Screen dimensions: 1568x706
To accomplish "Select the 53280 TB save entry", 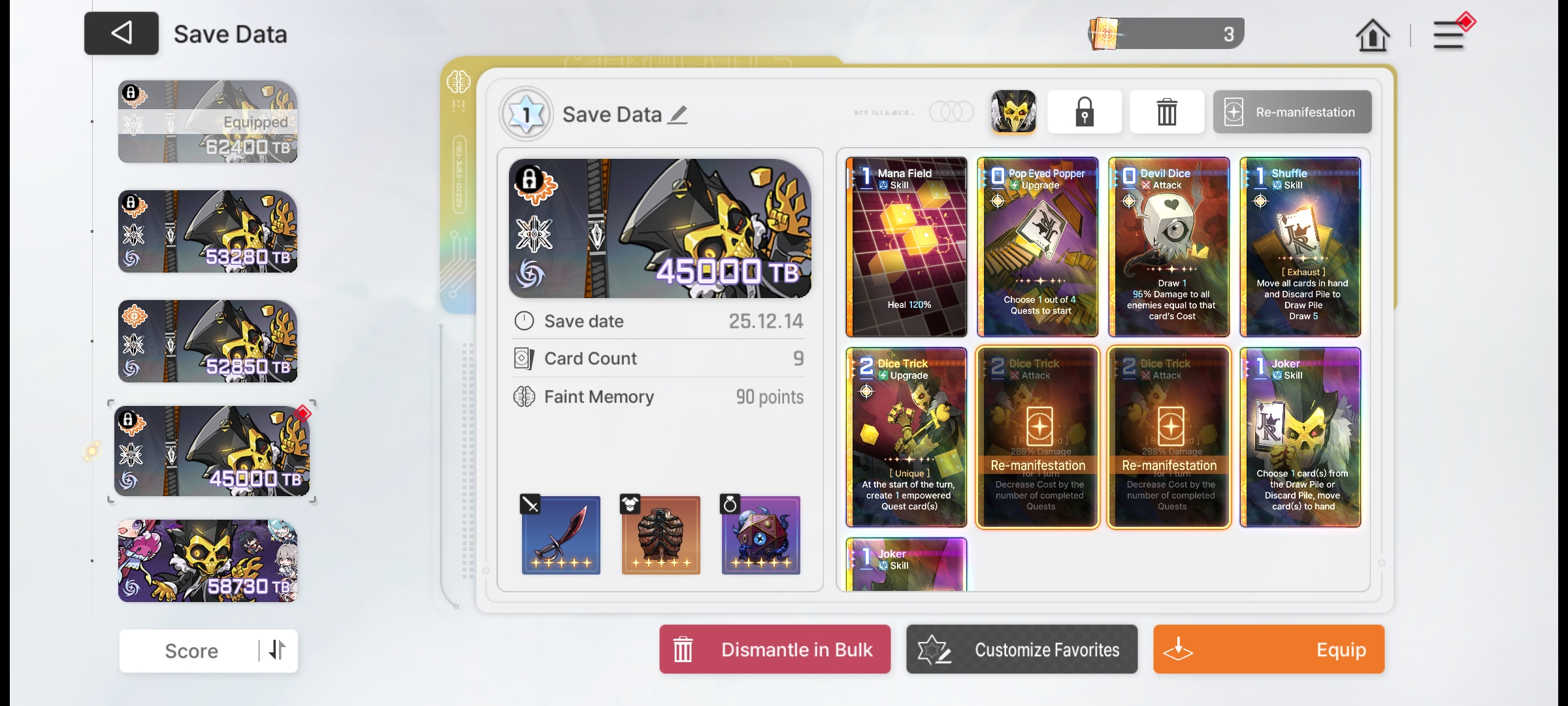I will [208, 231].
